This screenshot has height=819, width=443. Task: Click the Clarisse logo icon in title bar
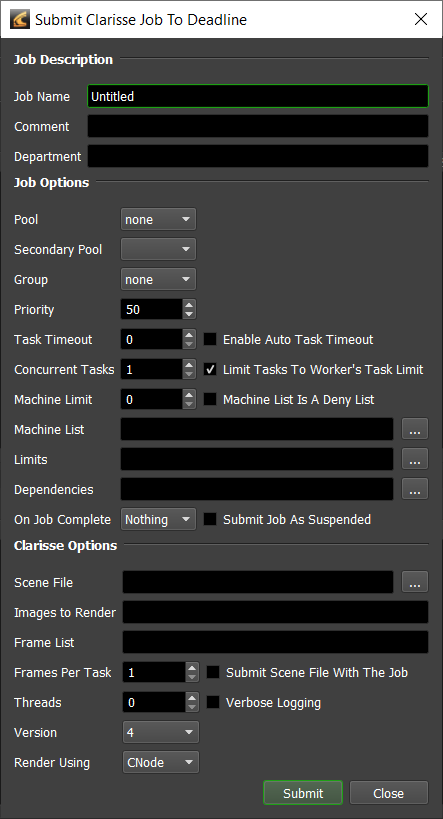coord(19,19)
